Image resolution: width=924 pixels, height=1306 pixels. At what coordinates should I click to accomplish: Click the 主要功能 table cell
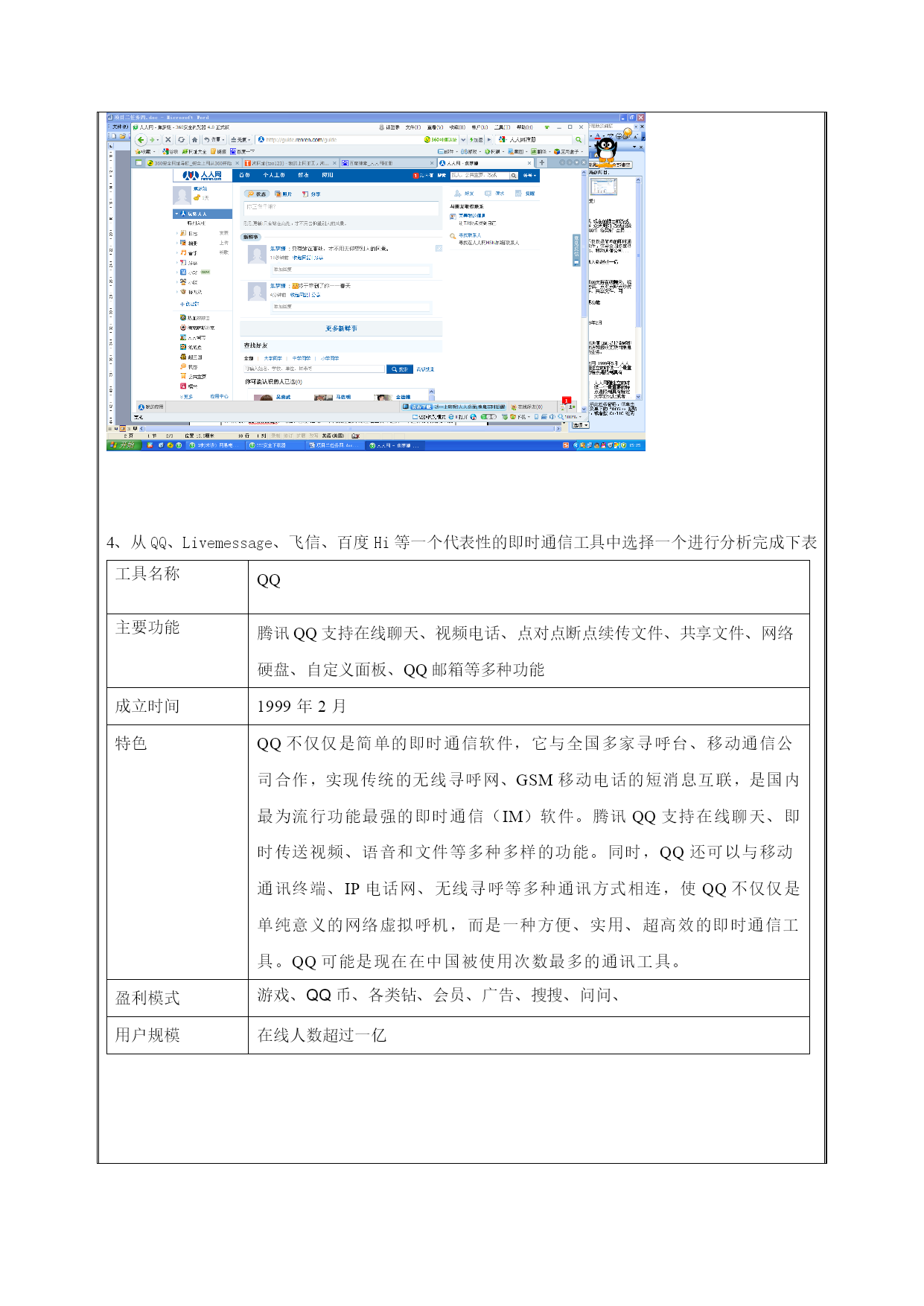(177, 651)
